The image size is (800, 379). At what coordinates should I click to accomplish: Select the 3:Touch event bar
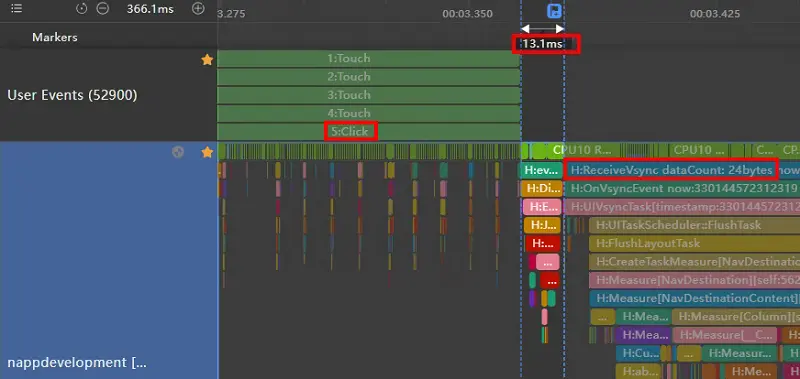pyautogui.click(x=369, y=95)
